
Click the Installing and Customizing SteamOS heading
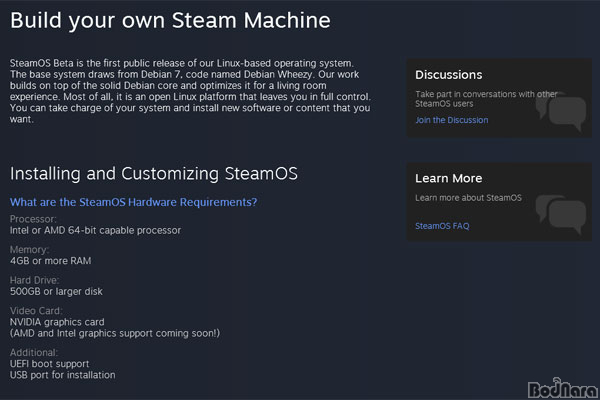[x=154, y=174]
